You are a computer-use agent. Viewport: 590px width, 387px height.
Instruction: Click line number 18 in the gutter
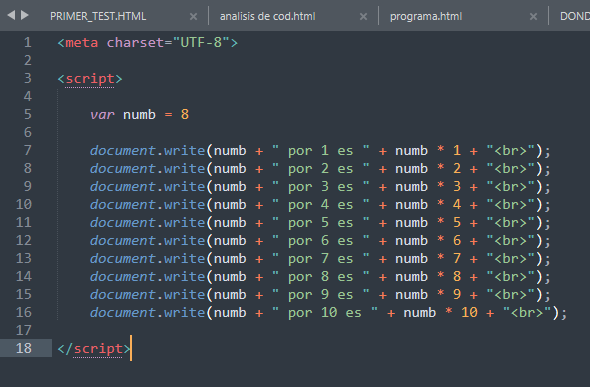[24, 348]
